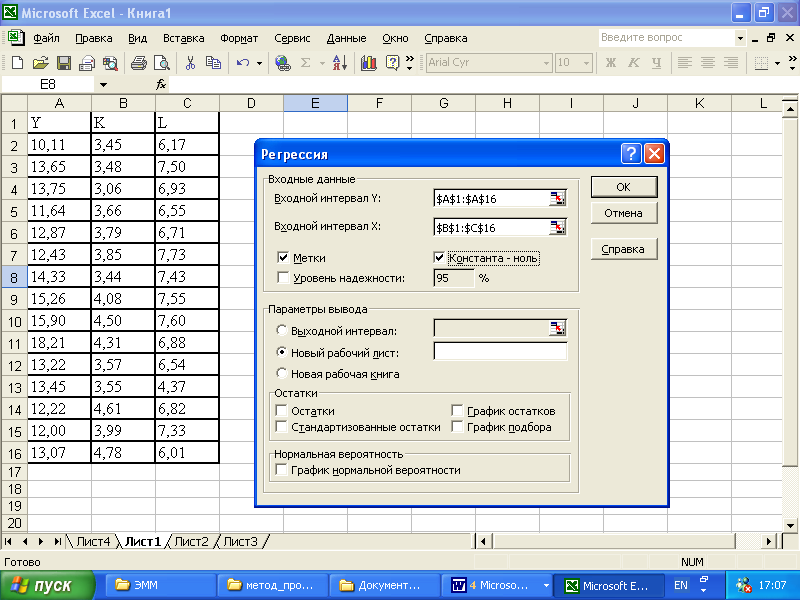The height and width of the screenshot is (600, 800).
Task: Align text right icon
Action: [731, 63]
